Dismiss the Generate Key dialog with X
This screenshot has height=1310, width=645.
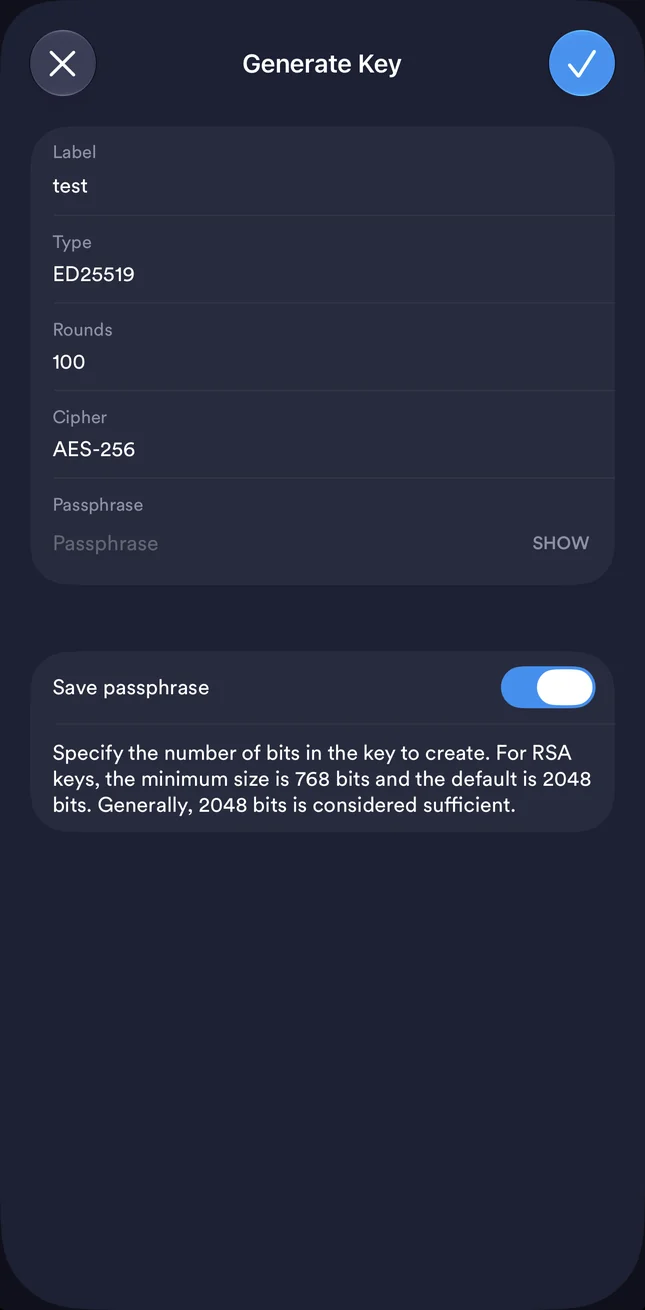[63, 64]
